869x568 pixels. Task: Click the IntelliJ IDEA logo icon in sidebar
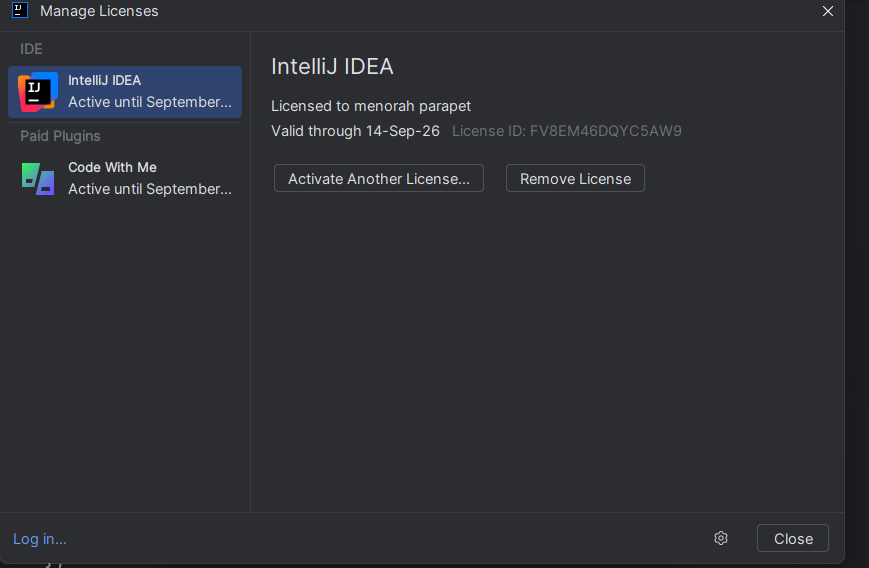pyautogui.click(x=38, y=92)
